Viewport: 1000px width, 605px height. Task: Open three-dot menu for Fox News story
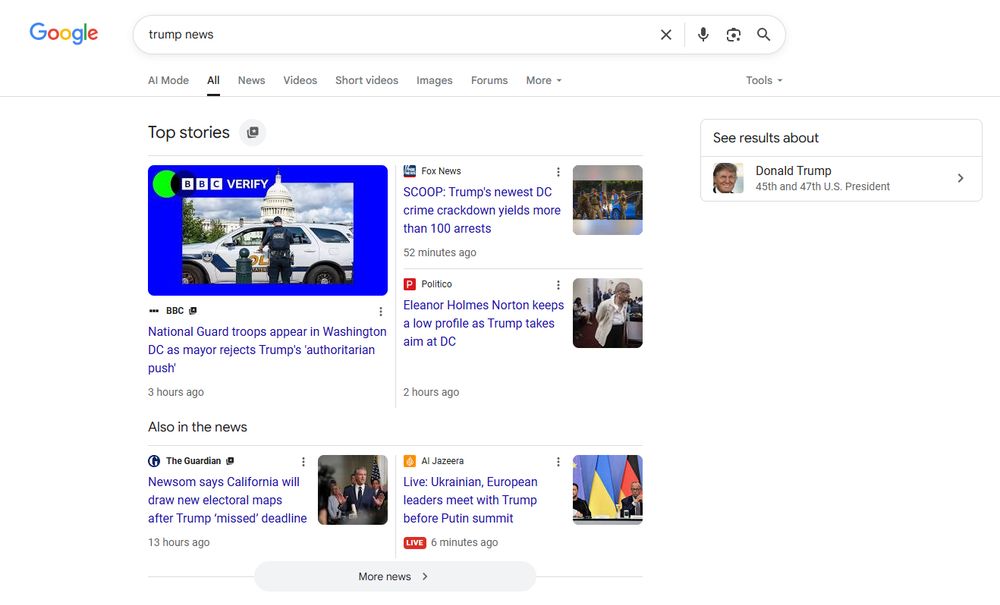click(x=558, y=172)
